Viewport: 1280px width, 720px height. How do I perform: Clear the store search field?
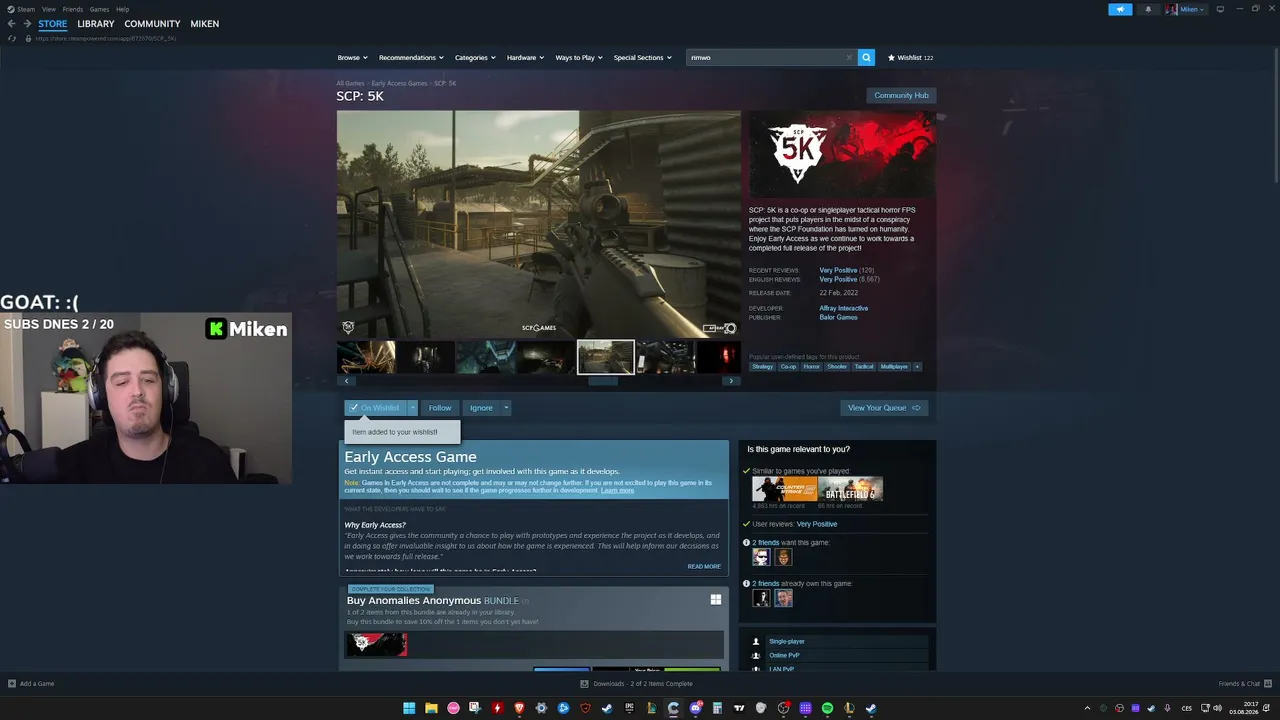(x=849, y=57)
